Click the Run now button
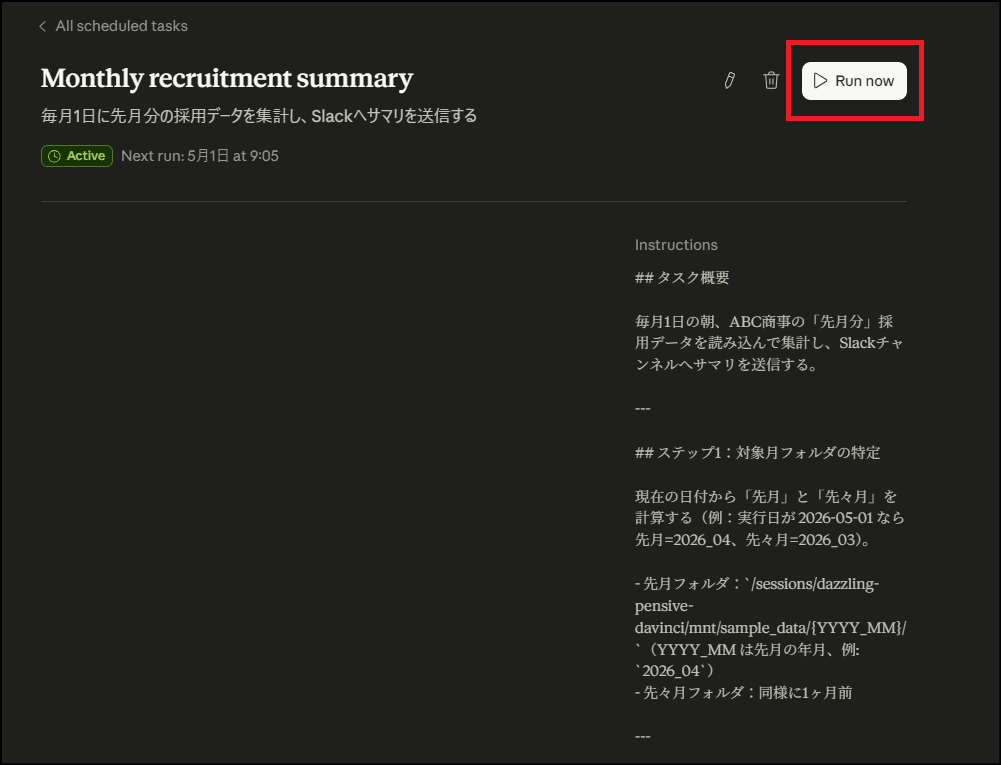 pyautogui.click(x=854, y=80)
